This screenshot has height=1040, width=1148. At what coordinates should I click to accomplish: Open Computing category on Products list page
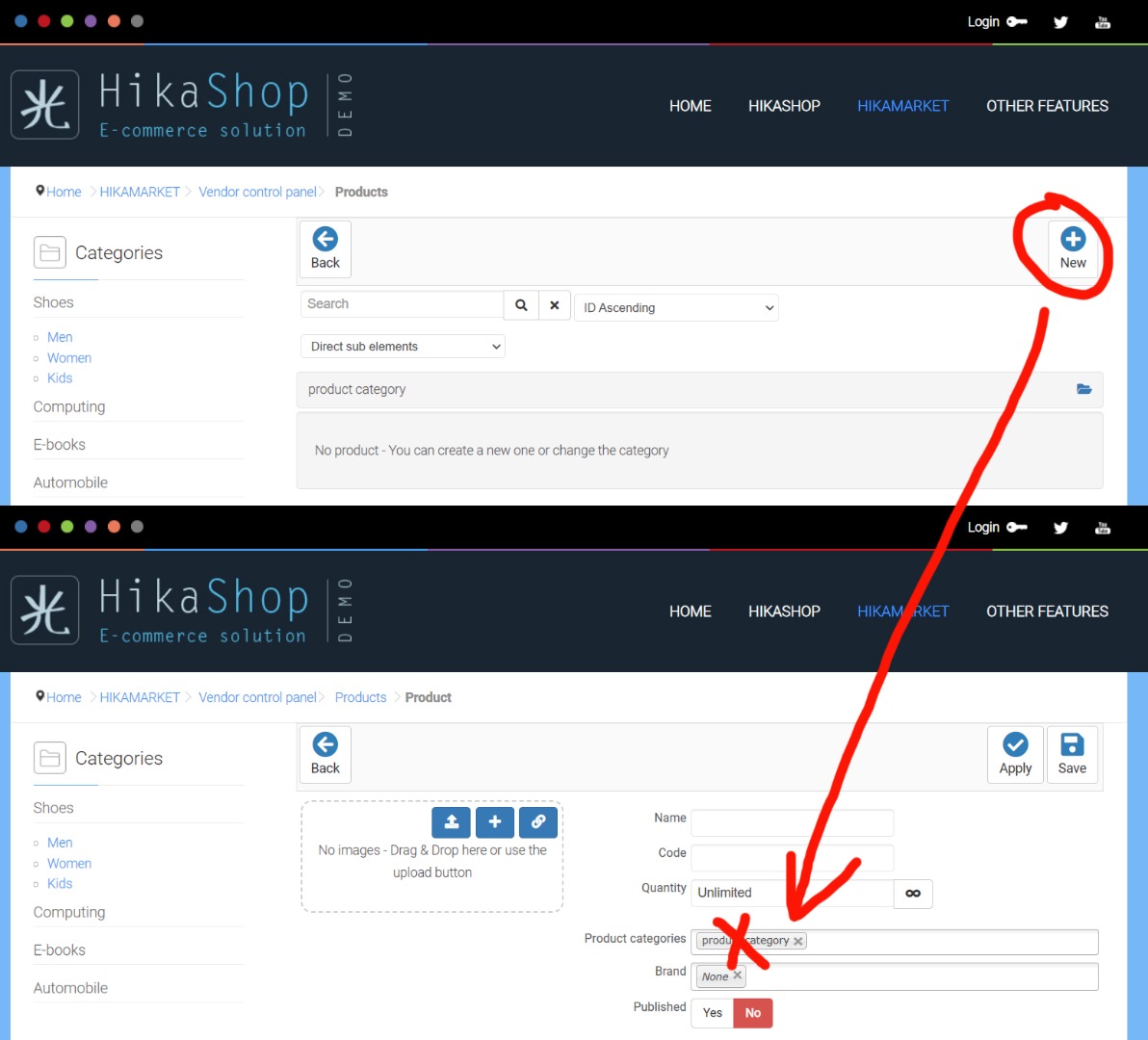pos(68,407)
